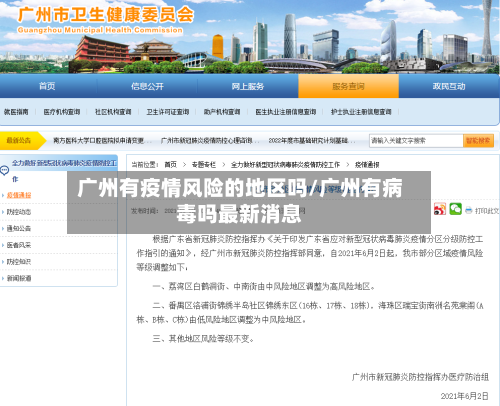Open 医疗机构查询 link
500x406 pixels.
pos(62,112)
